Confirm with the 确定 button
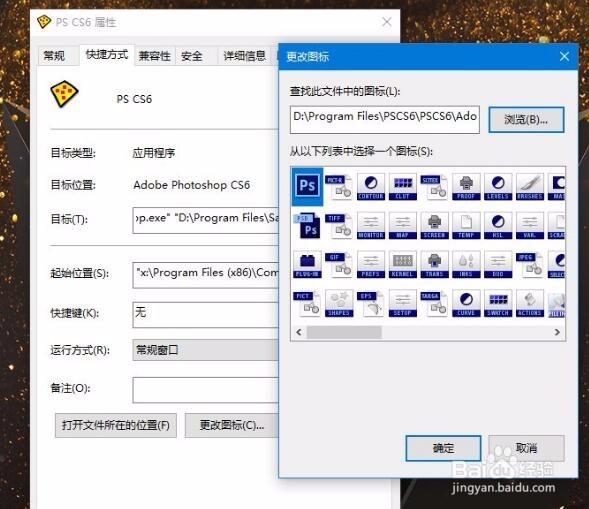 (x=443, y=448)
